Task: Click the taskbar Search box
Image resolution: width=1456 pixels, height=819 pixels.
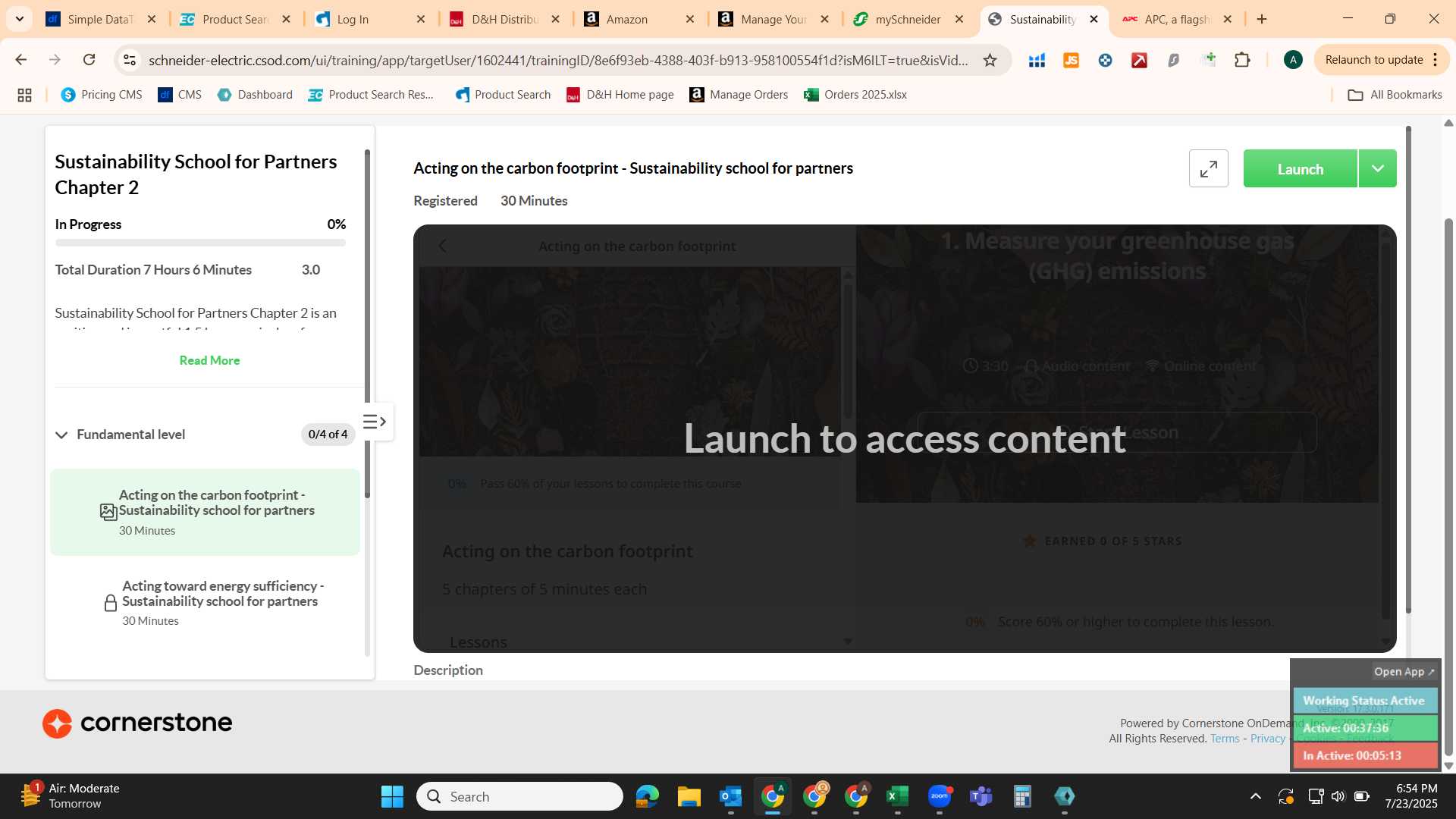Action: tap(519, 796)
